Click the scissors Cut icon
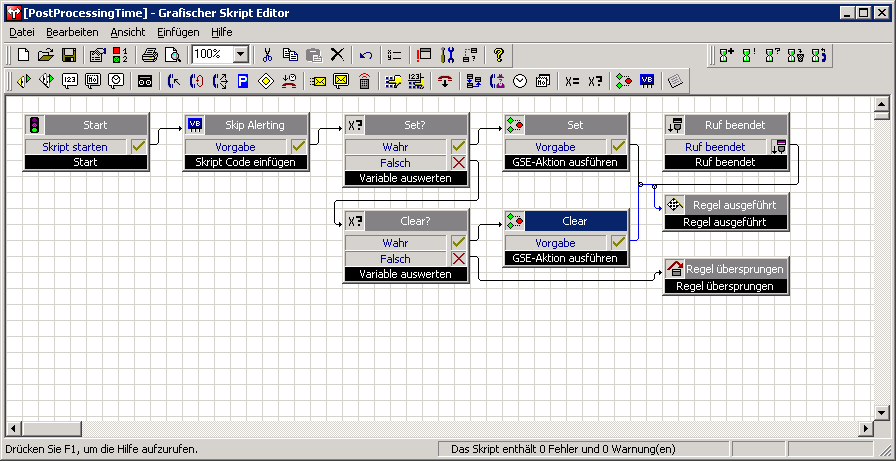The image size is (896, 461). point(267,55)
